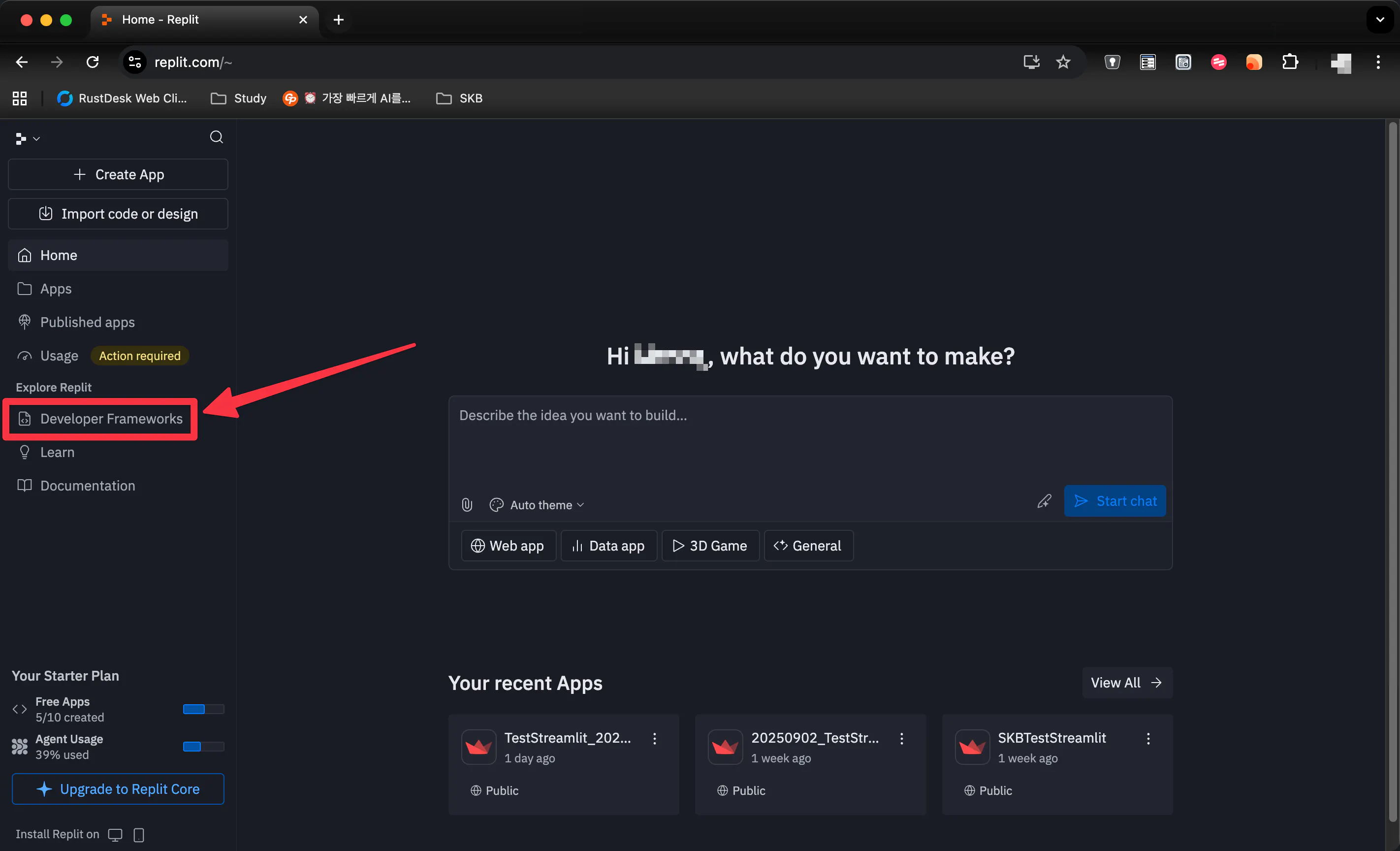This screenshot has height=851, width=1400.
Task: Go to Home in sidebar
Action: click(118, 255)
